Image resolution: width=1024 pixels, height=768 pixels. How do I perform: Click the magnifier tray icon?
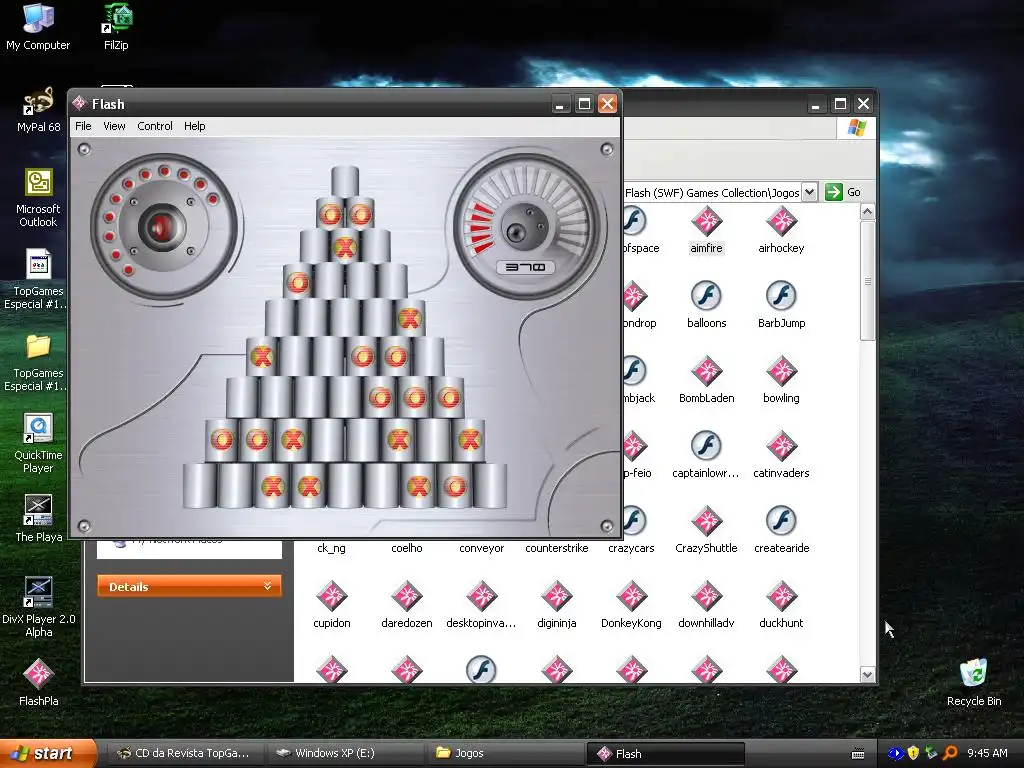pos(950,753)
